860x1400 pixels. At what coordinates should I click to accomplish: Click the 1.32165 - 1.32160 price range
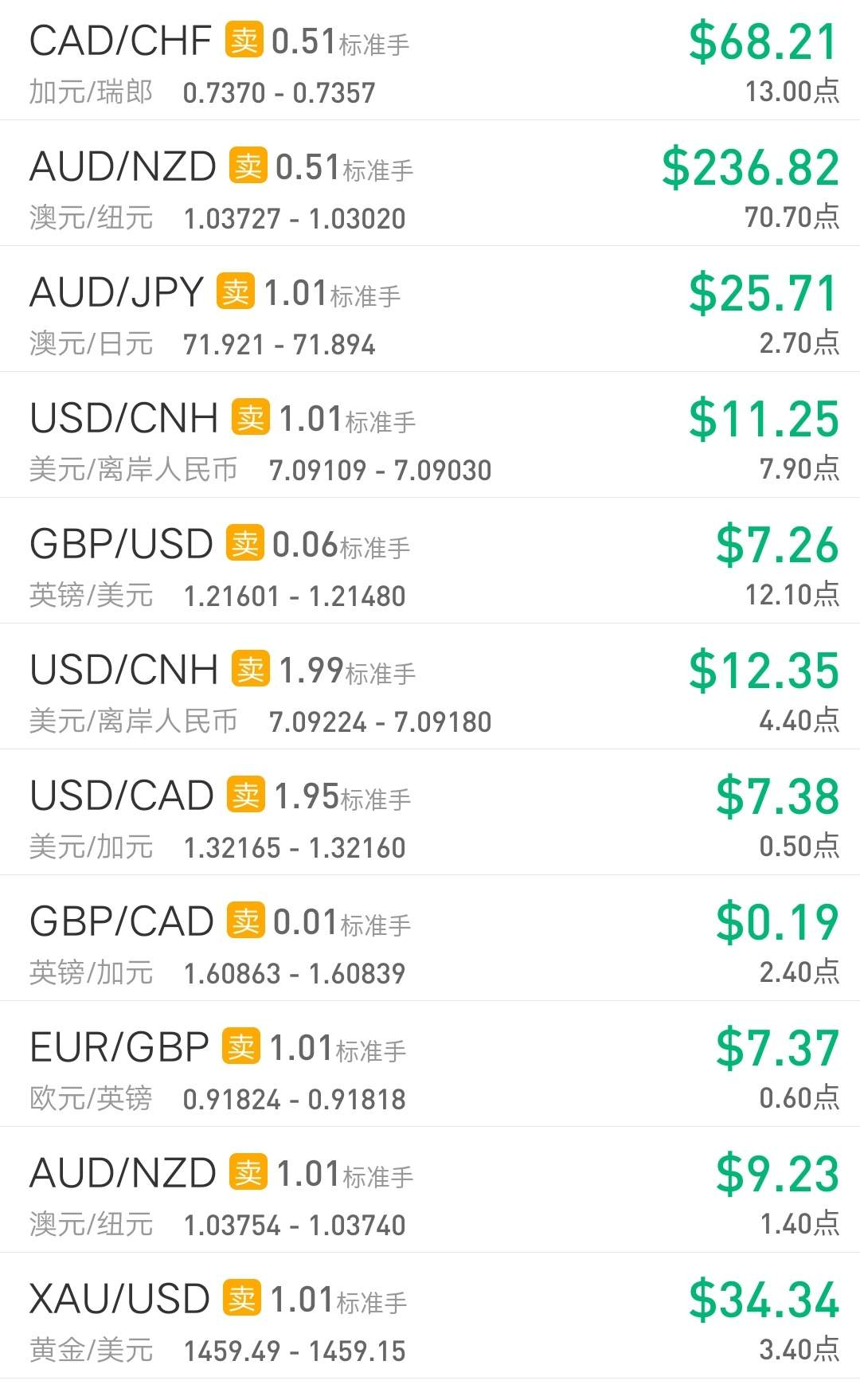pyautogui.click(x=295, y=848)
